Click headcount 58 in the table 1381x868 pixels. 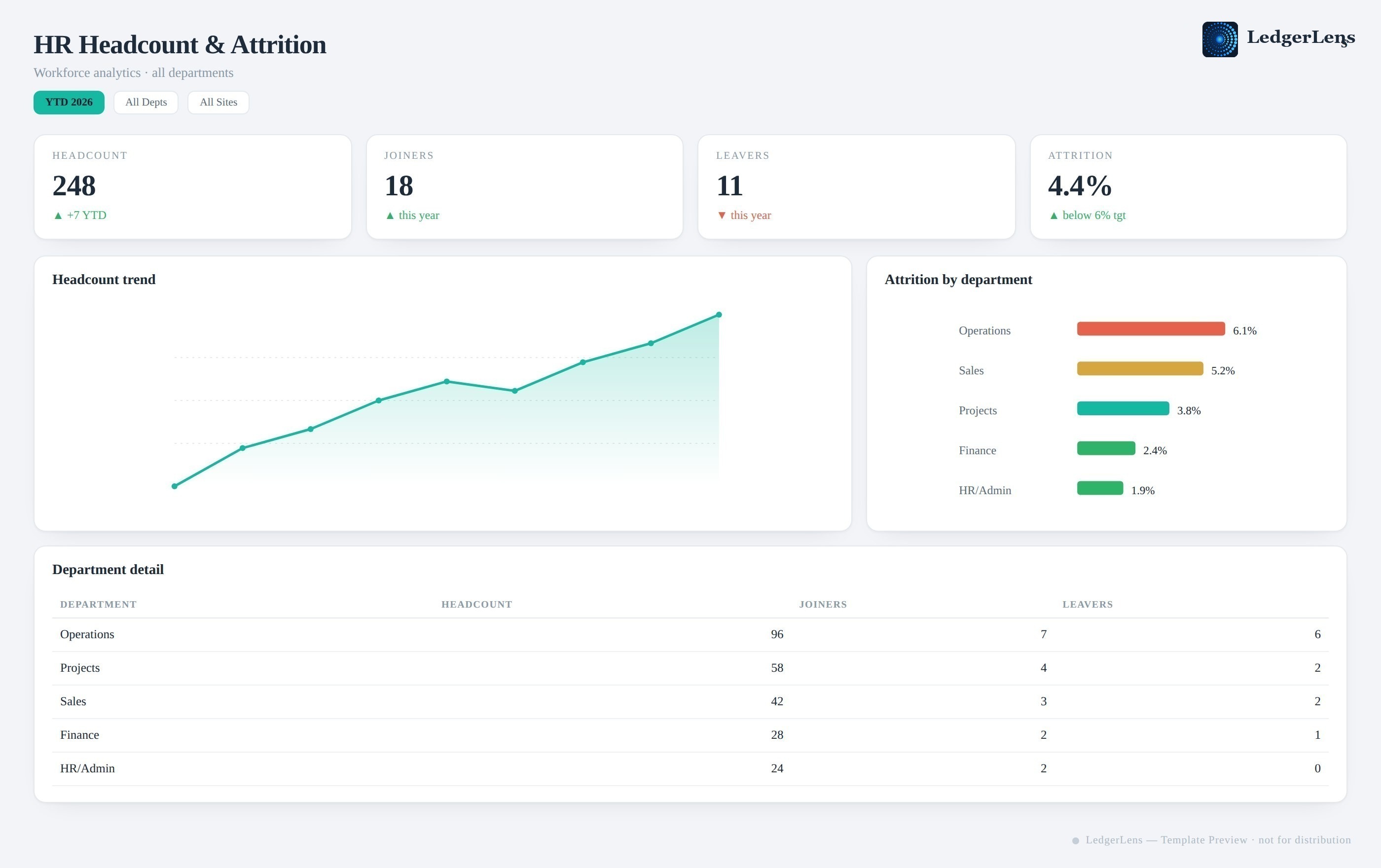point(777,668)
